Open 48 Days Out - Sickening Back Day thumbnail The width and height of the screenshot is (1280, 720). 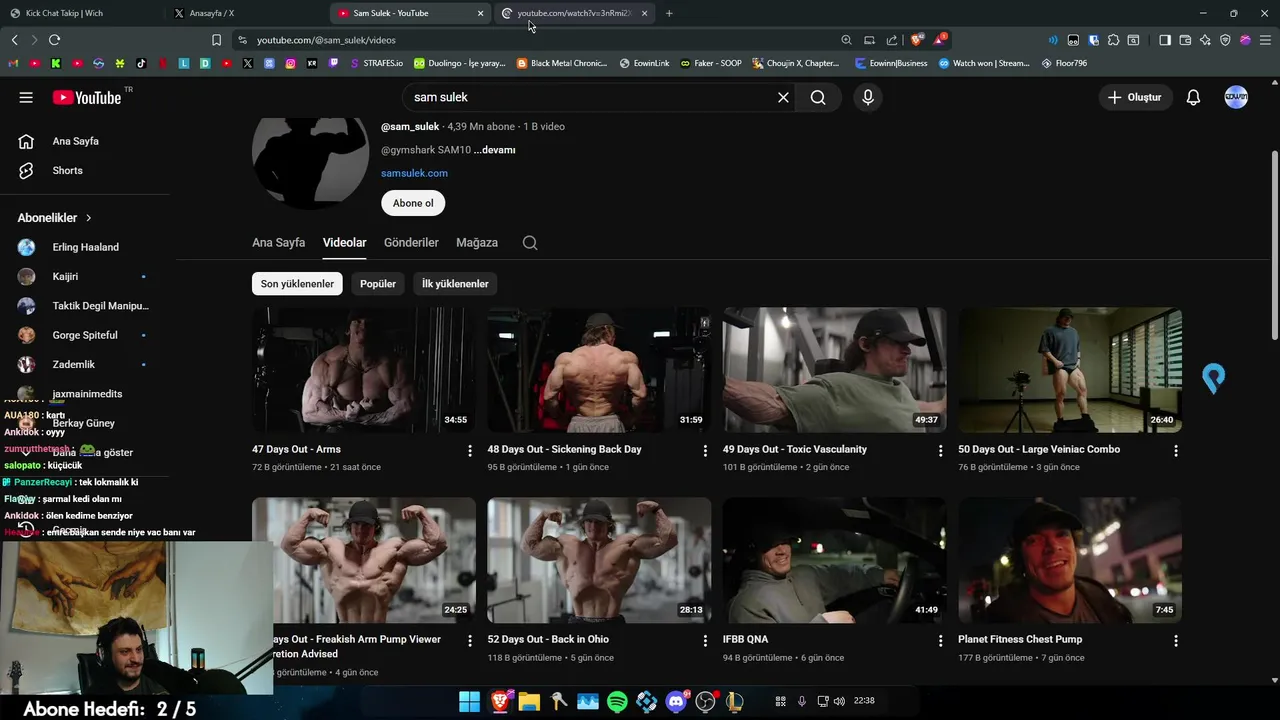pos(599,370)
